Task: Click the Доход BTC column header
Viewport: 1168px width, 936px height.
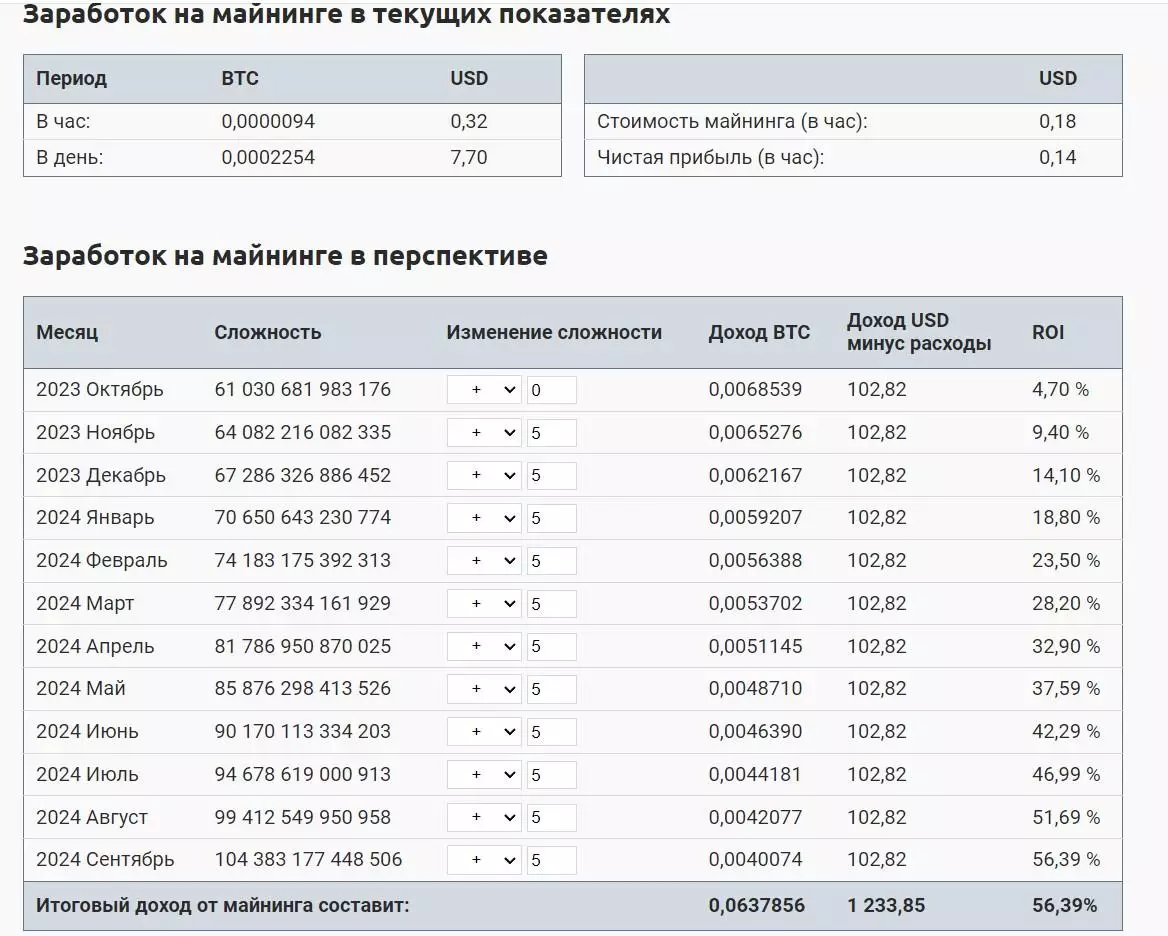Action: [759, 332]
